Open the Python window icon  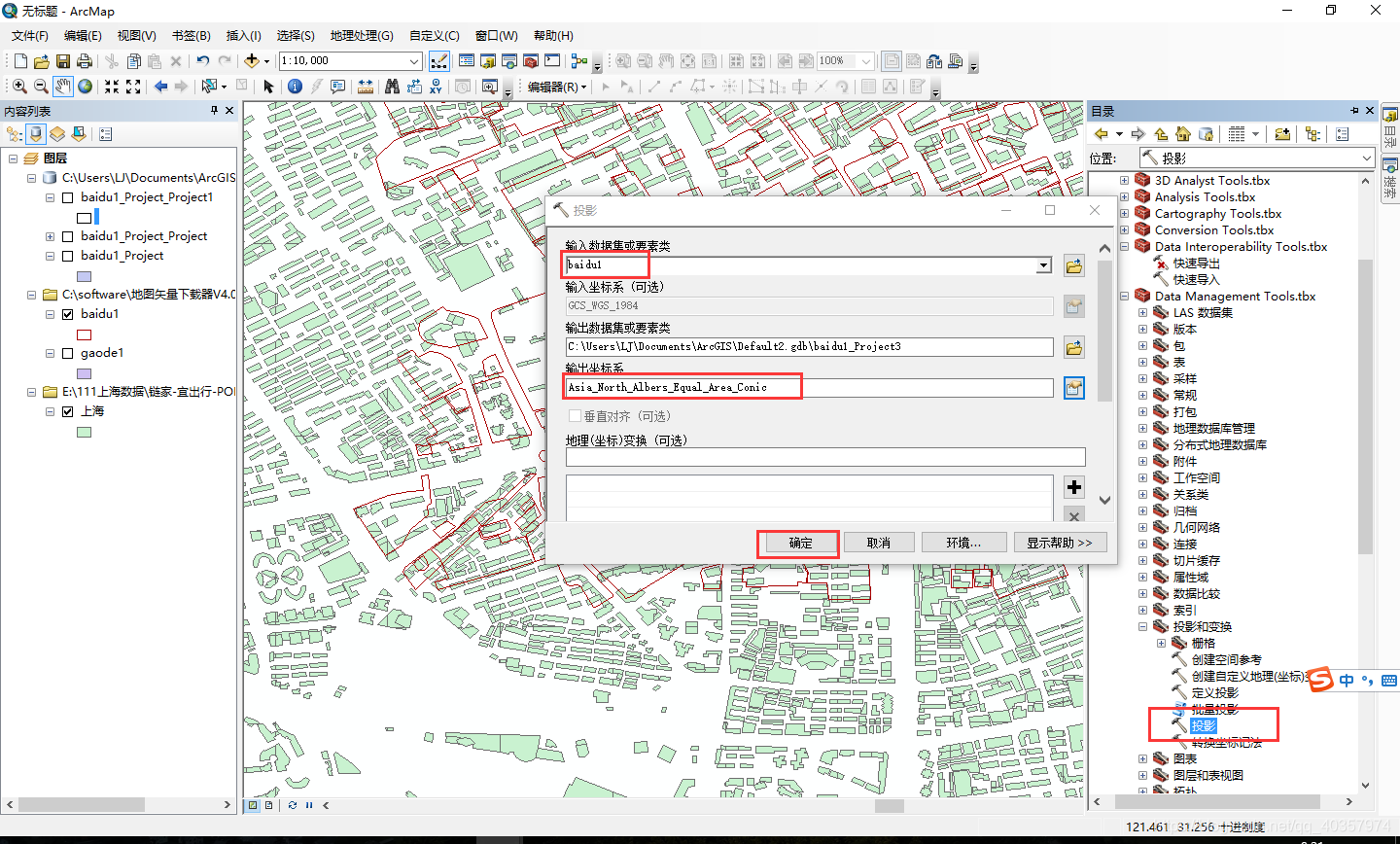[x=552, y=60]
